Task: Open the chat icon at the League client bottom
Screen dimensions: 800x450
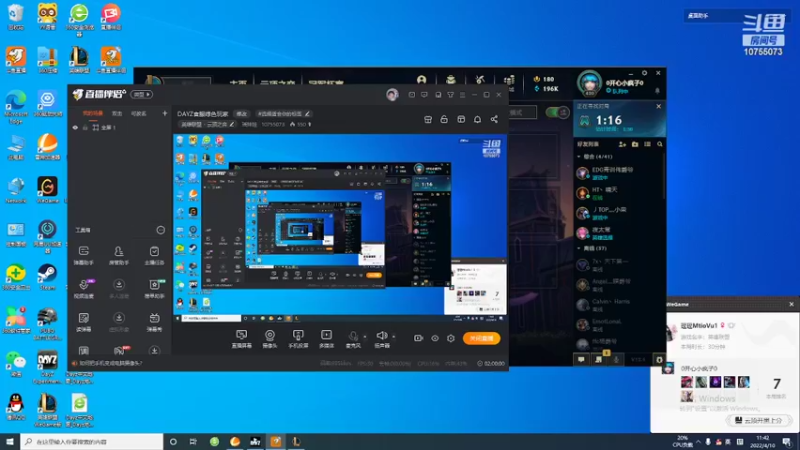Action: pyautogui.click(x=581, y=360)
